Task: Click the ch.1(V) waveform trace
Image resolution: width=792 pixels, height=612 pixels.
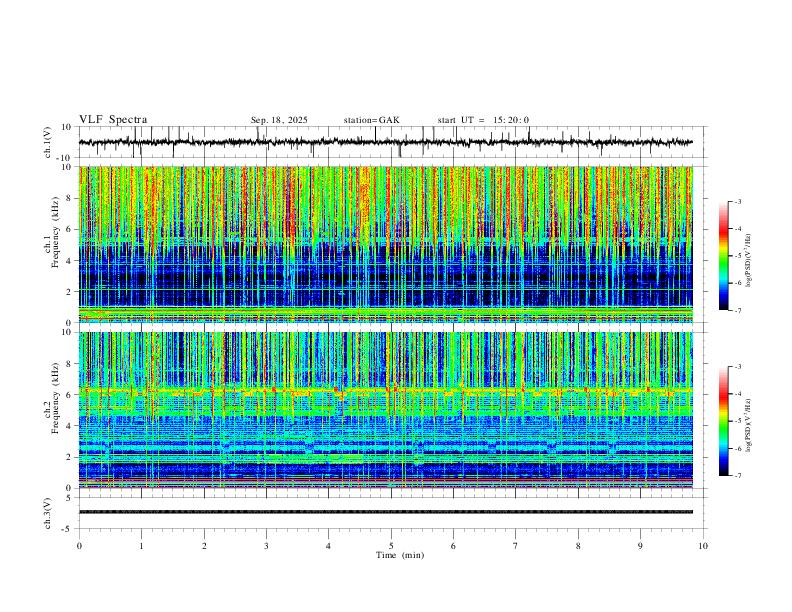Action: [x=385, y=142]
